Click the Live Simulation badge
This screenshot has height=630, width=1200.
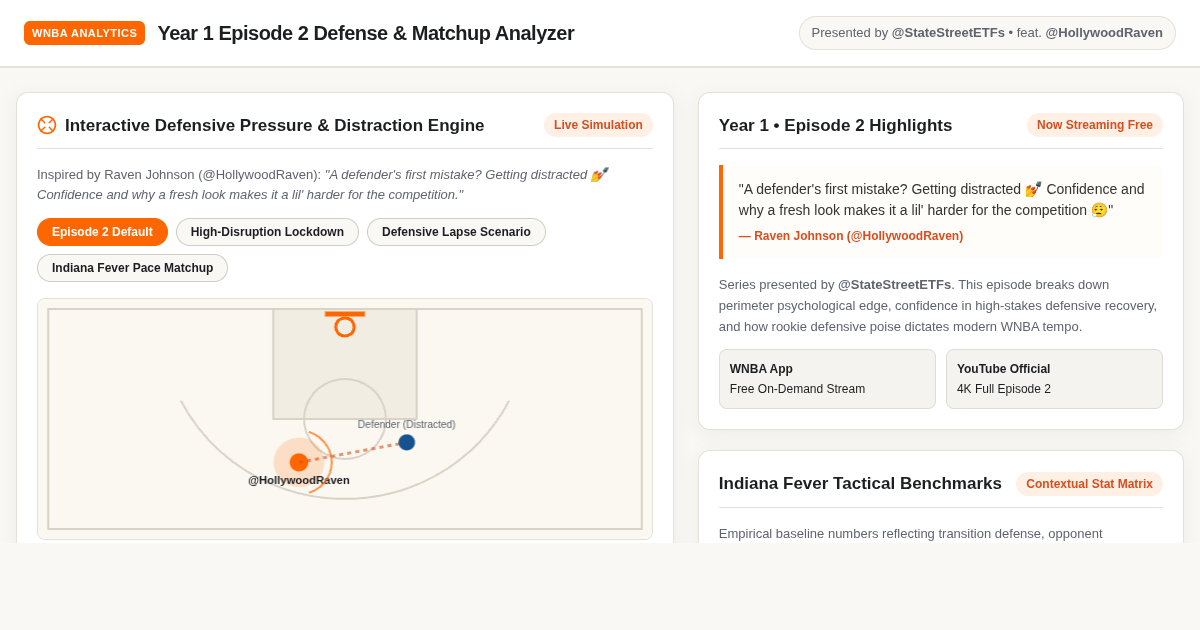[598, 125]
